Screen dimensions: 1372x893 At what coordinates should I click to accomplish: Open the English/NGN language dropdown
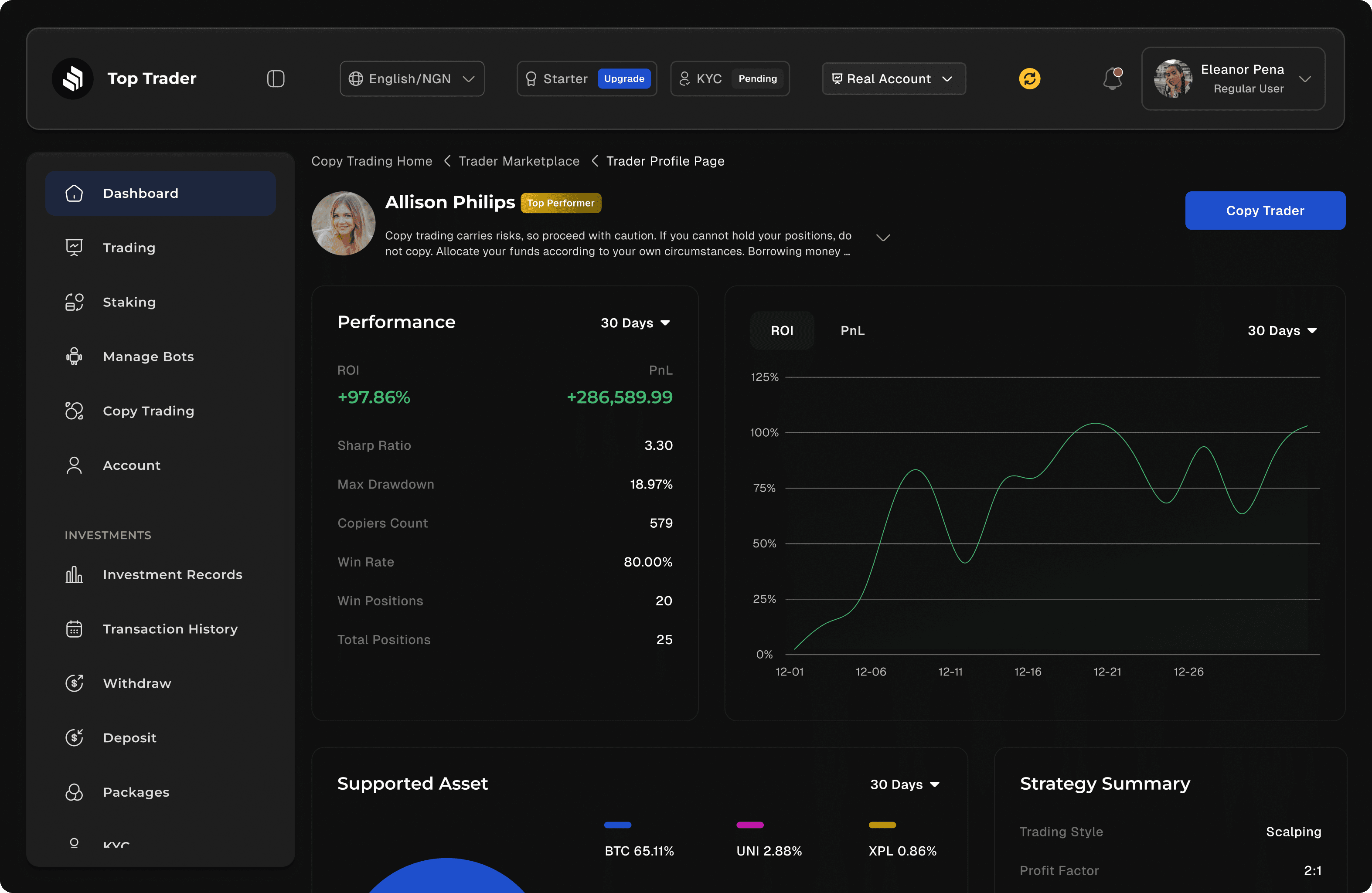(412, 78)
